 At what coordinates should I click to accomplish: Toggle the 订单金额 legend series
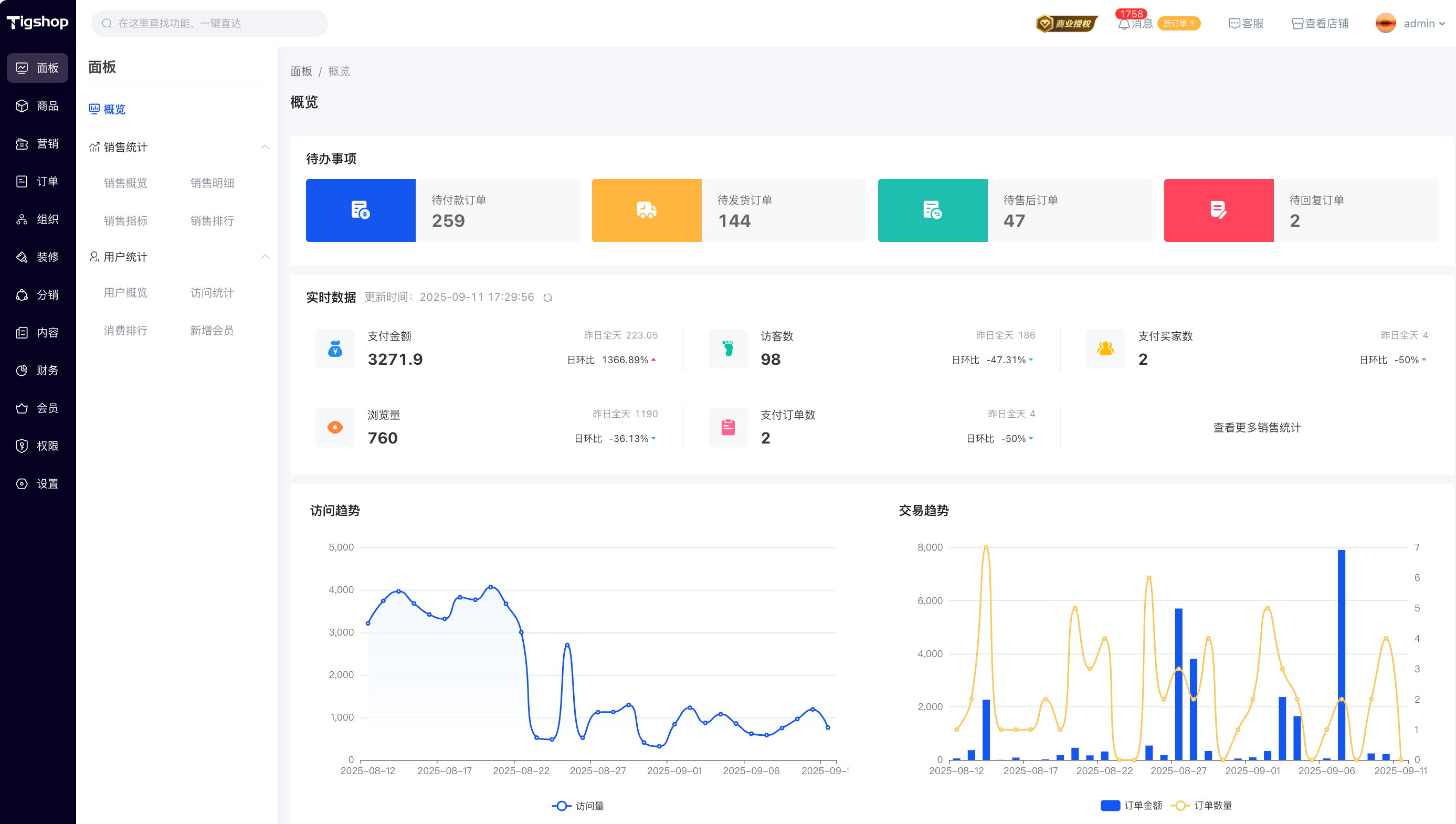1131,805
